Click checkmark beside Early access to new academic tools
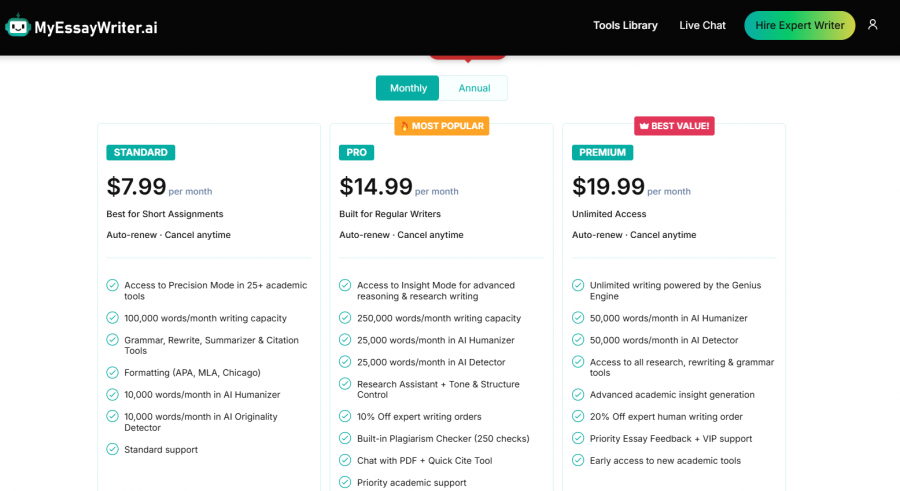Viewport: 900px width, 491px height. (x=578, y=461)
